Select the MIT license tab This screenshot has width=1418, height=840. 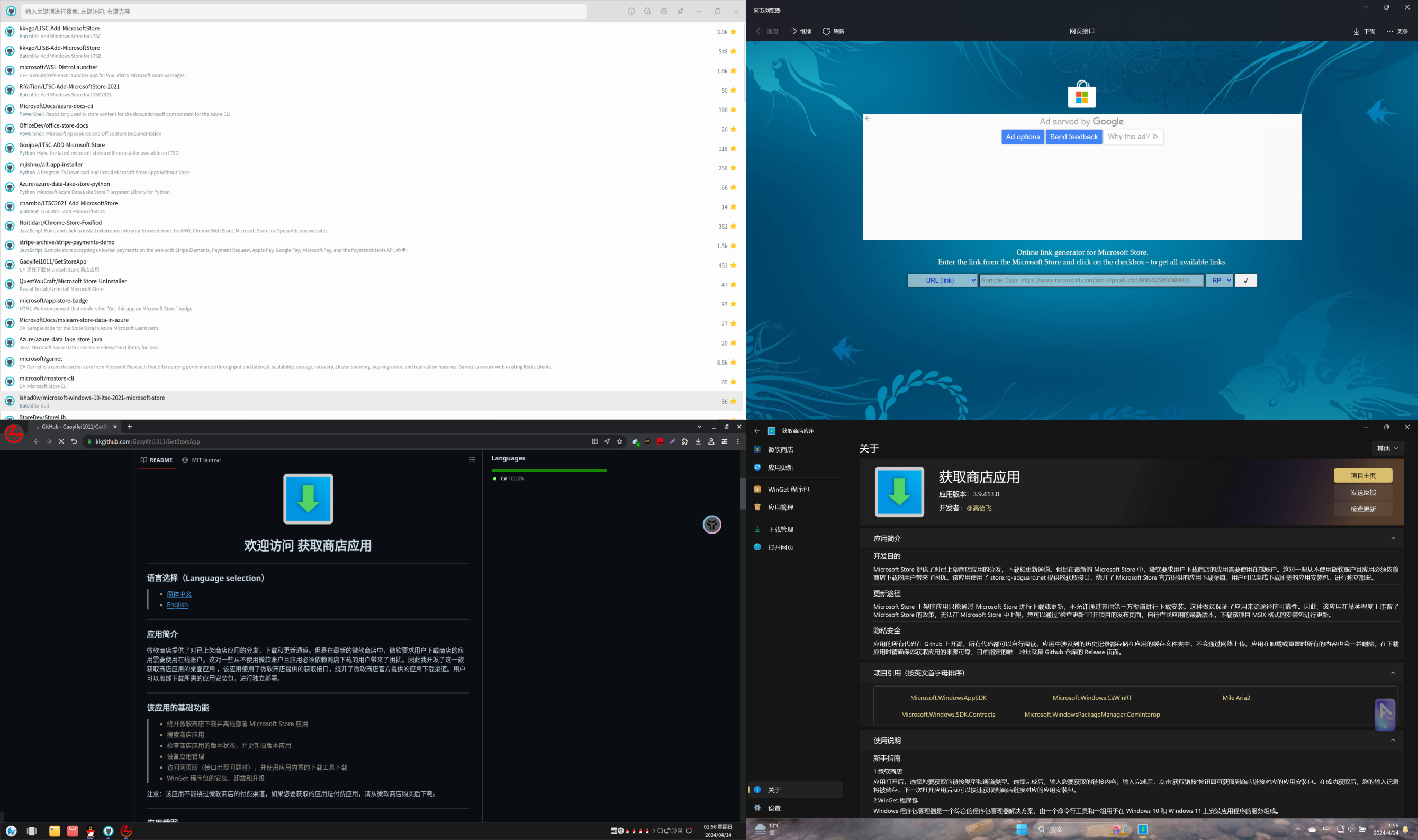pos(202,460)
